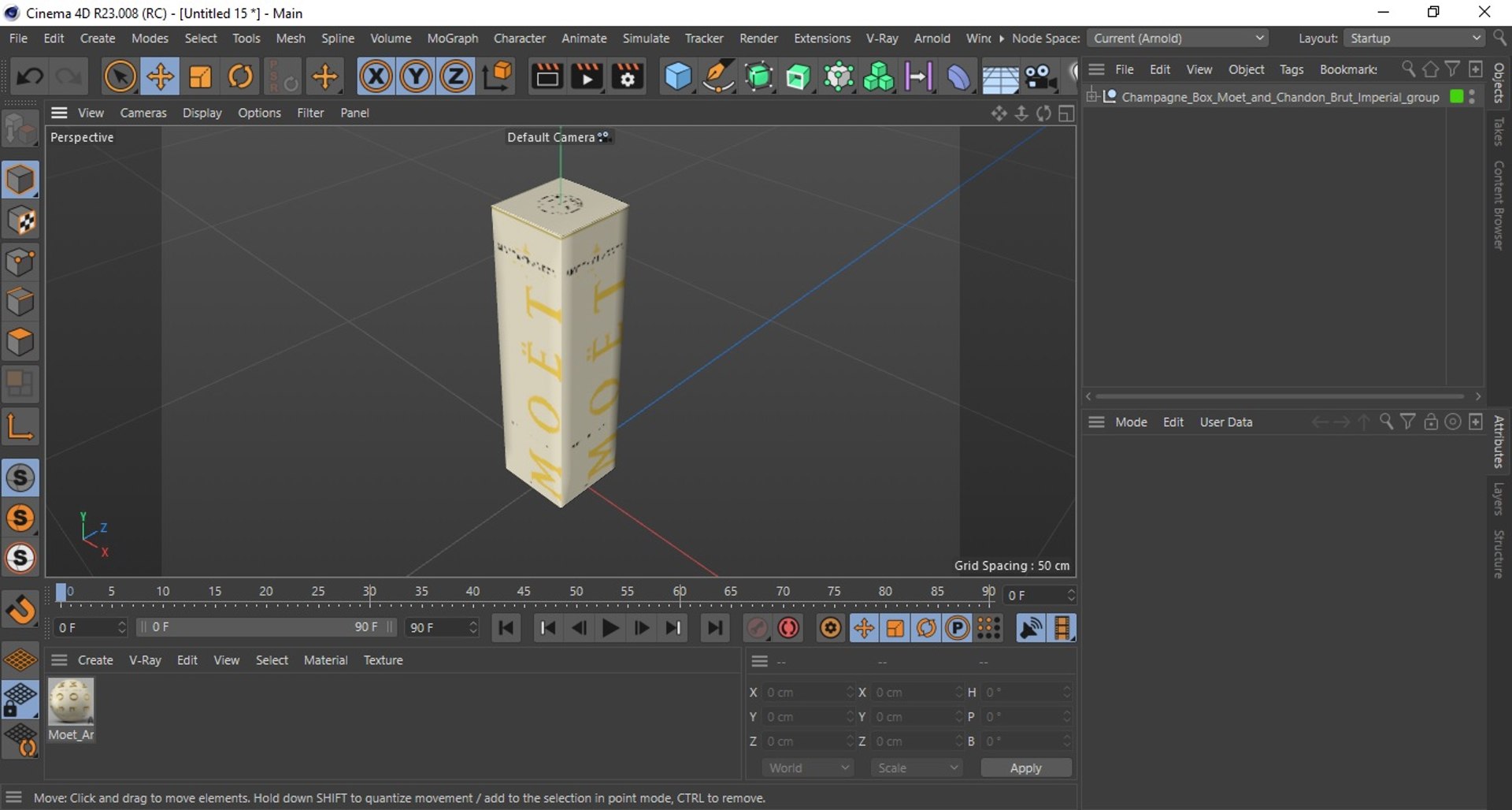1512x810 pixels.
Task: Render to Picture Viewer icon
Action: click(587, 76)
